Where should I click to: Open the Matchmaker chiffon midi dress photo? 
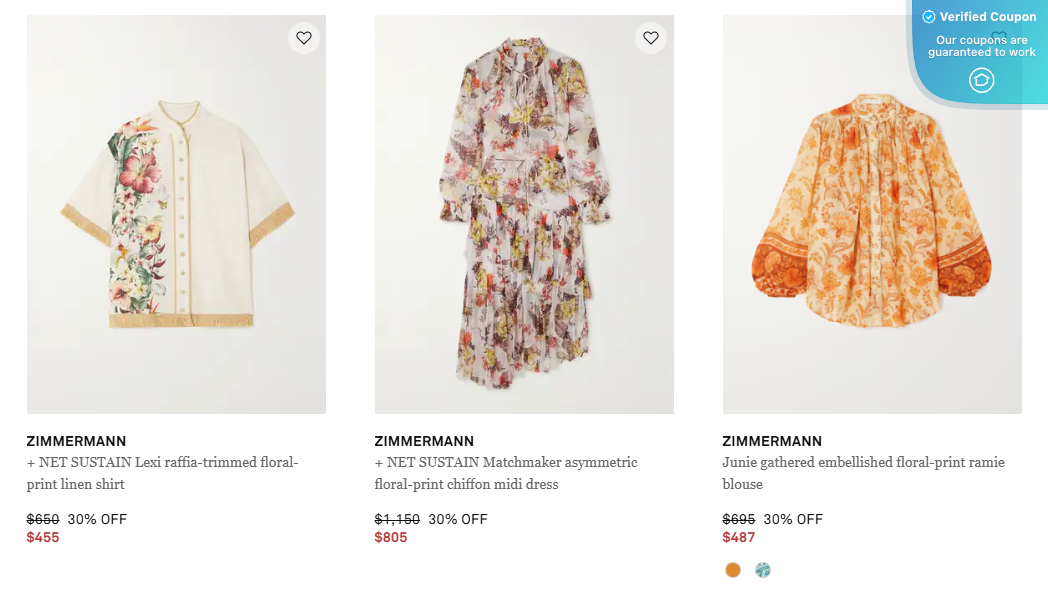[x=523, y=214]
